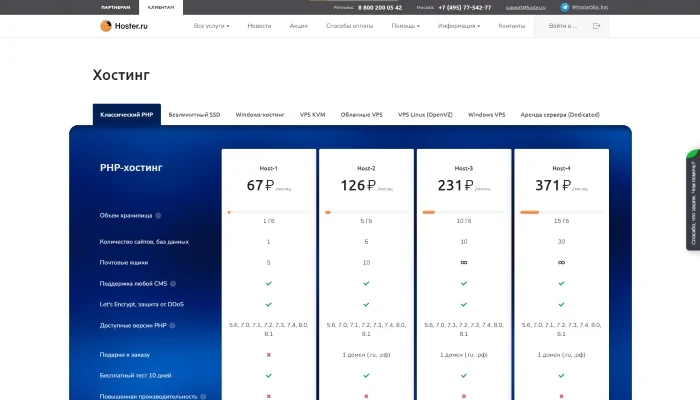Click the Host-1 PHP versions list

click(x=269, y=329)
